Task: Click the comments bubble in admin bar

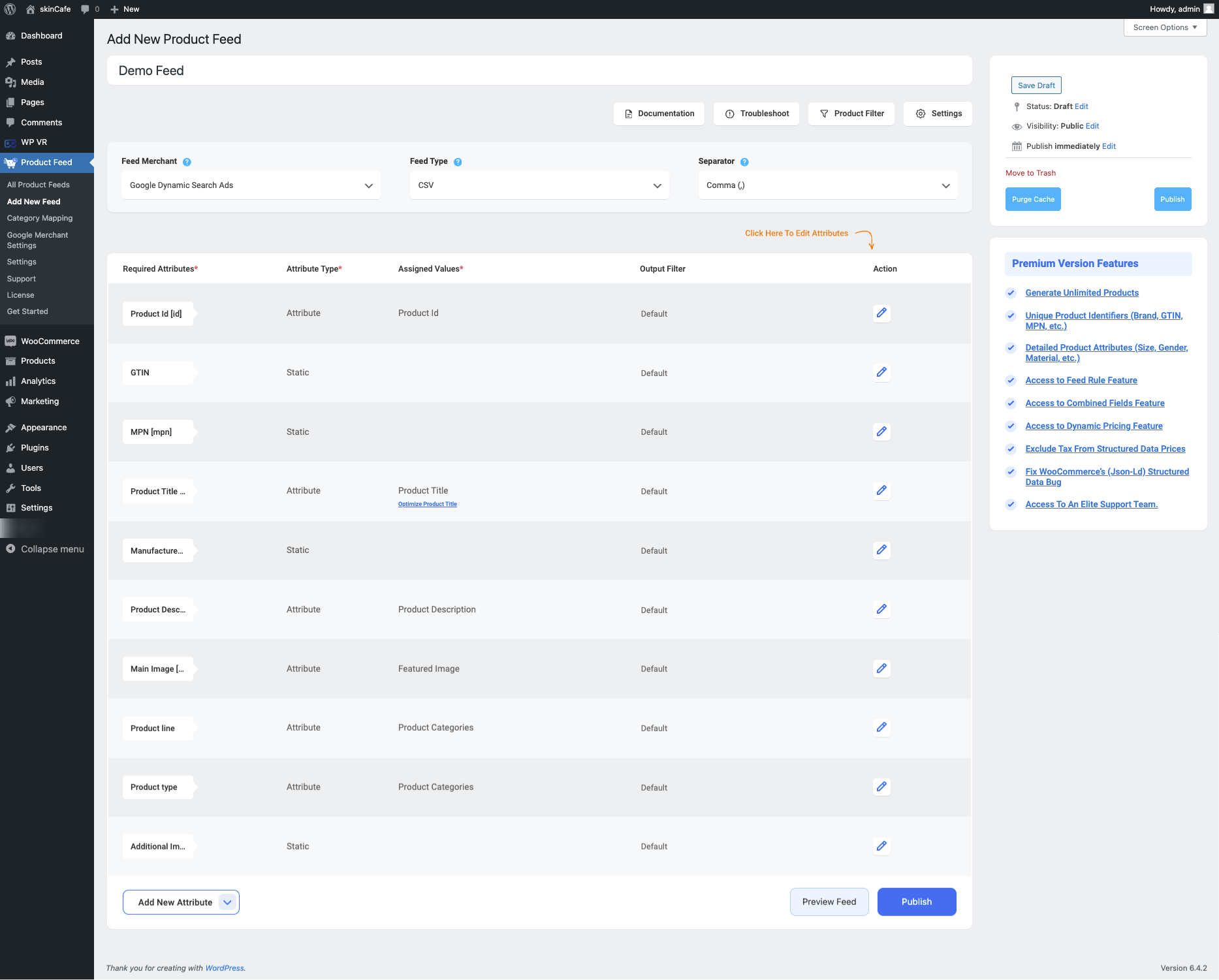Action: click(90, 9)
